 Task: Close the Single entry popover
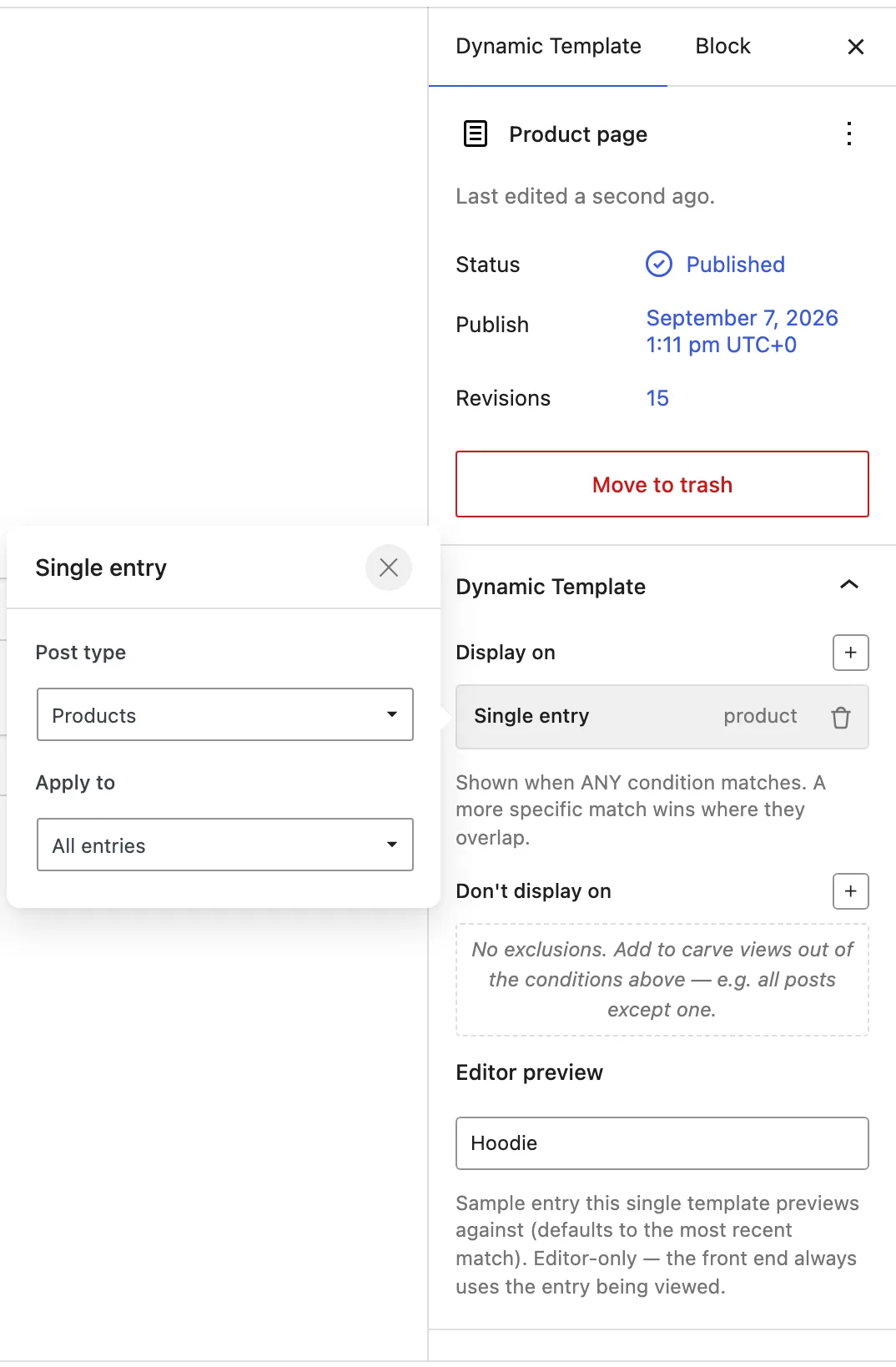tap(388, 567)
